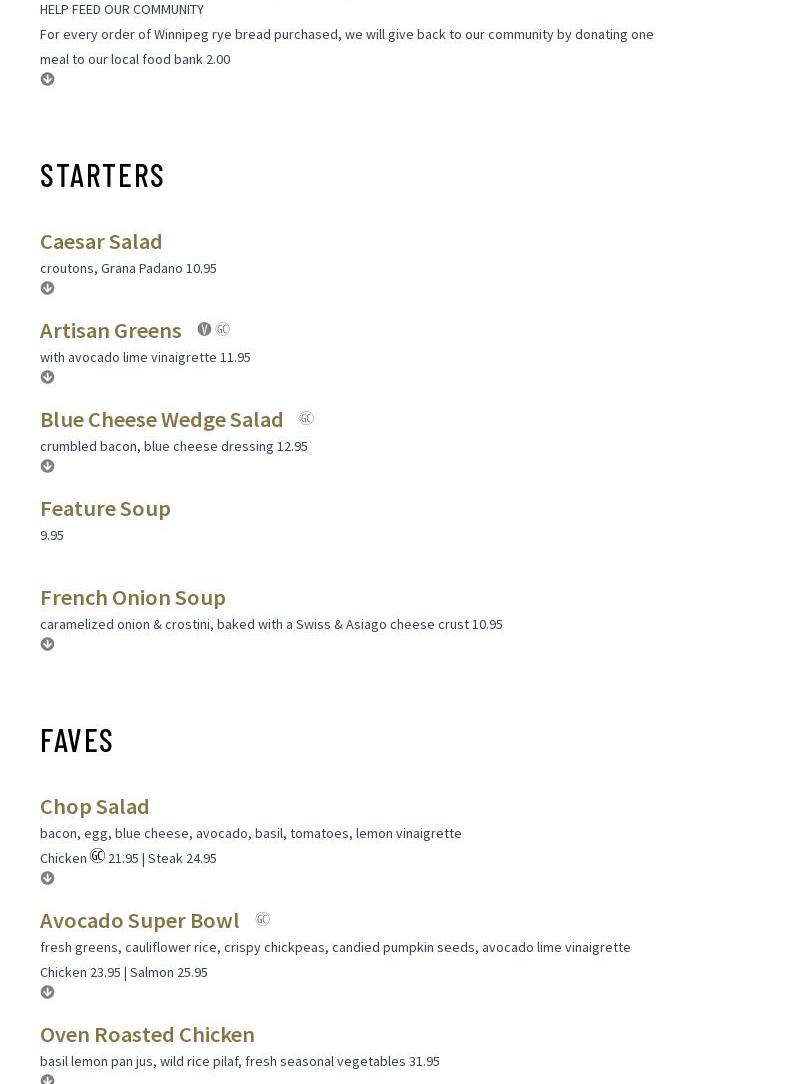Click the vegetarian icon beside Artisan Greens

204,329
